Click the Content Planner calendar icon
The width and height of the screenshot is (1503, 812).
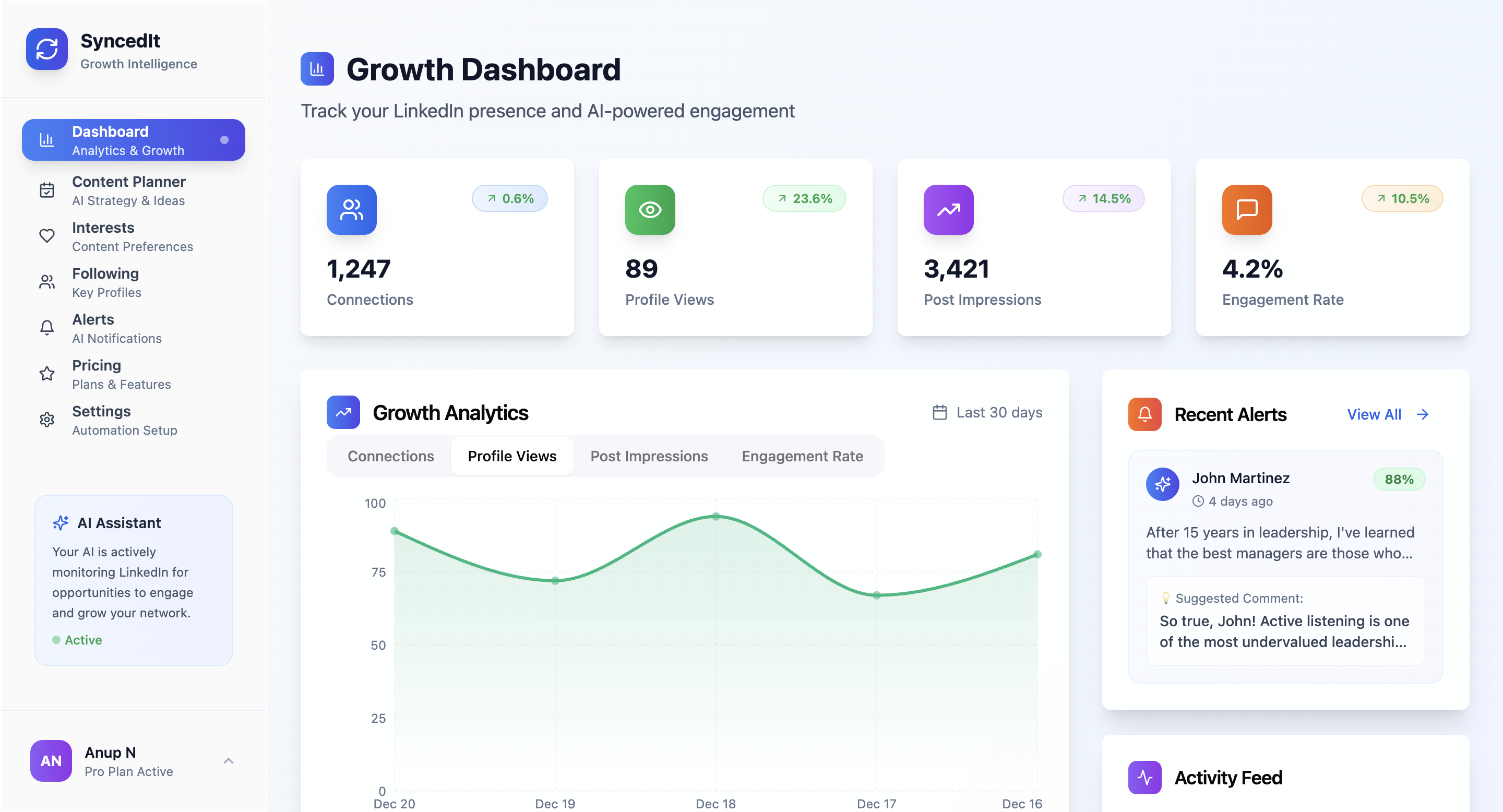(x=46, y=190)
